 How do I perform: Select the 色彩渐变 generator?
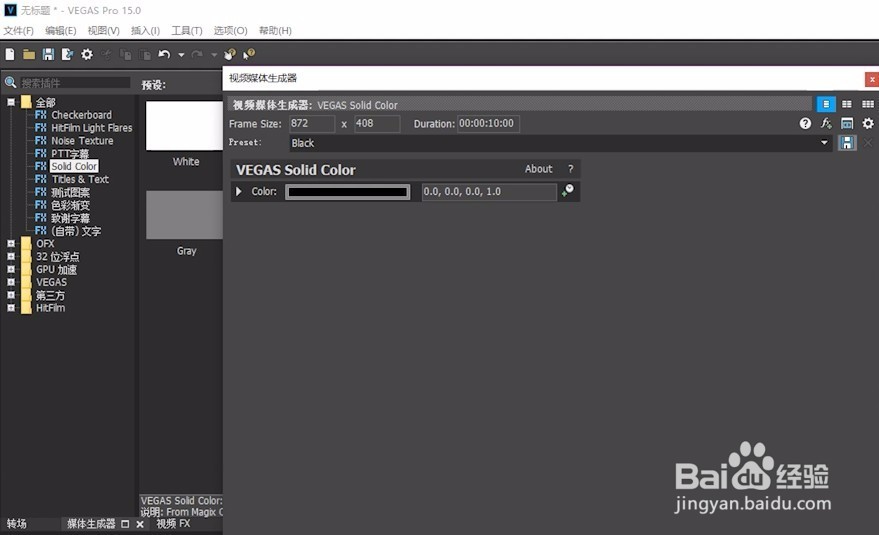[x=71, y=205]
